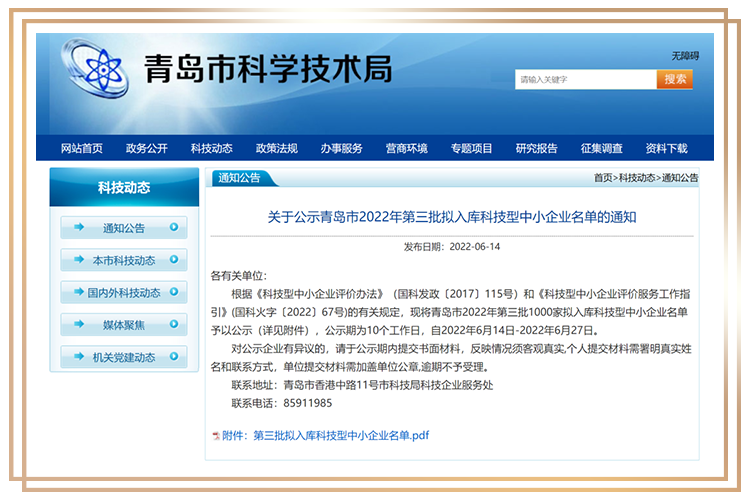The image size is (750, 500).
Task: Click the atom logo of 青岛市科学技术局
Action: pyautogui.click(x=93, y=73)
